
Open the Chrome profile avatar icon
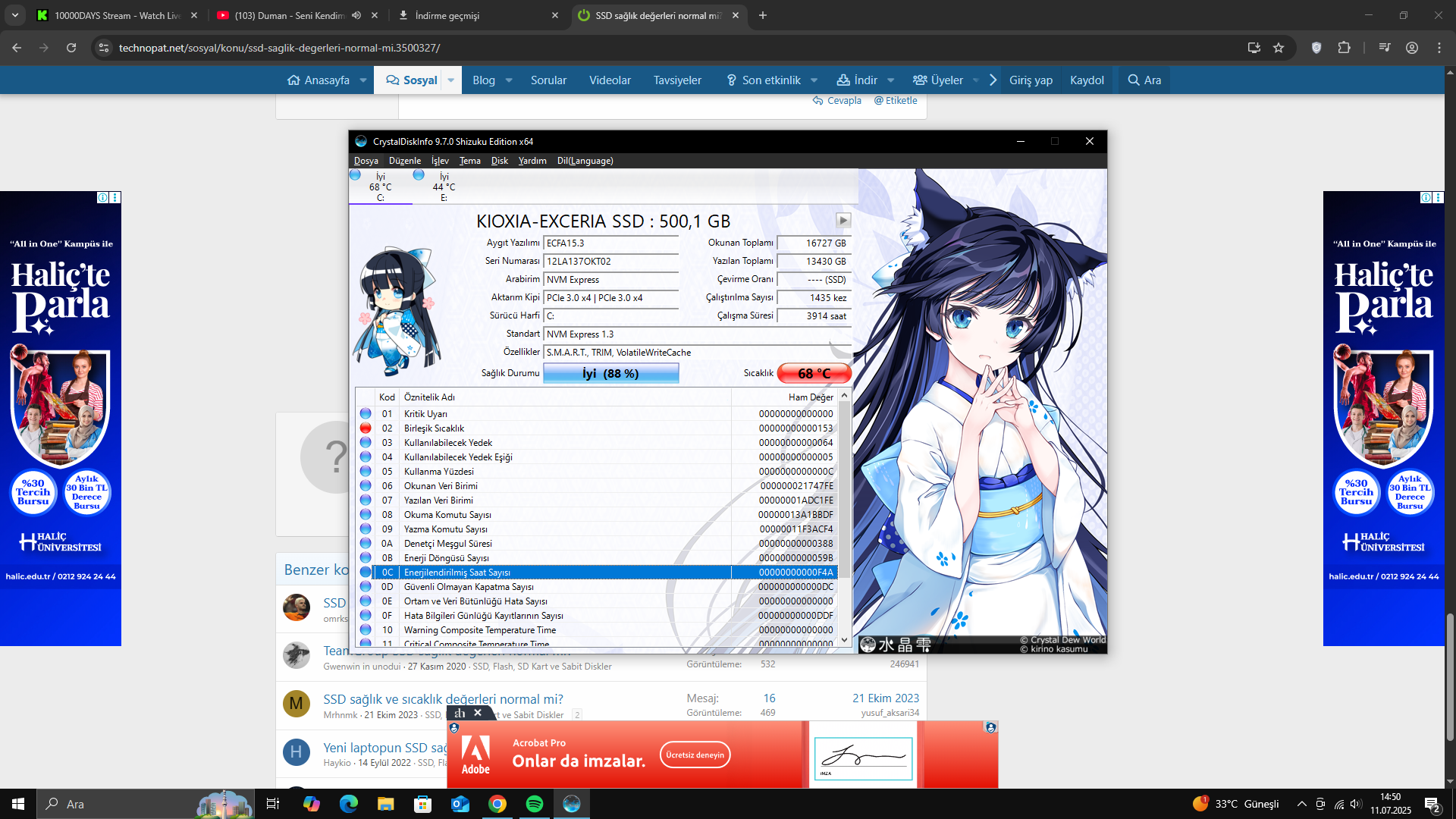pyautogui.click(x=1411, y=48)
